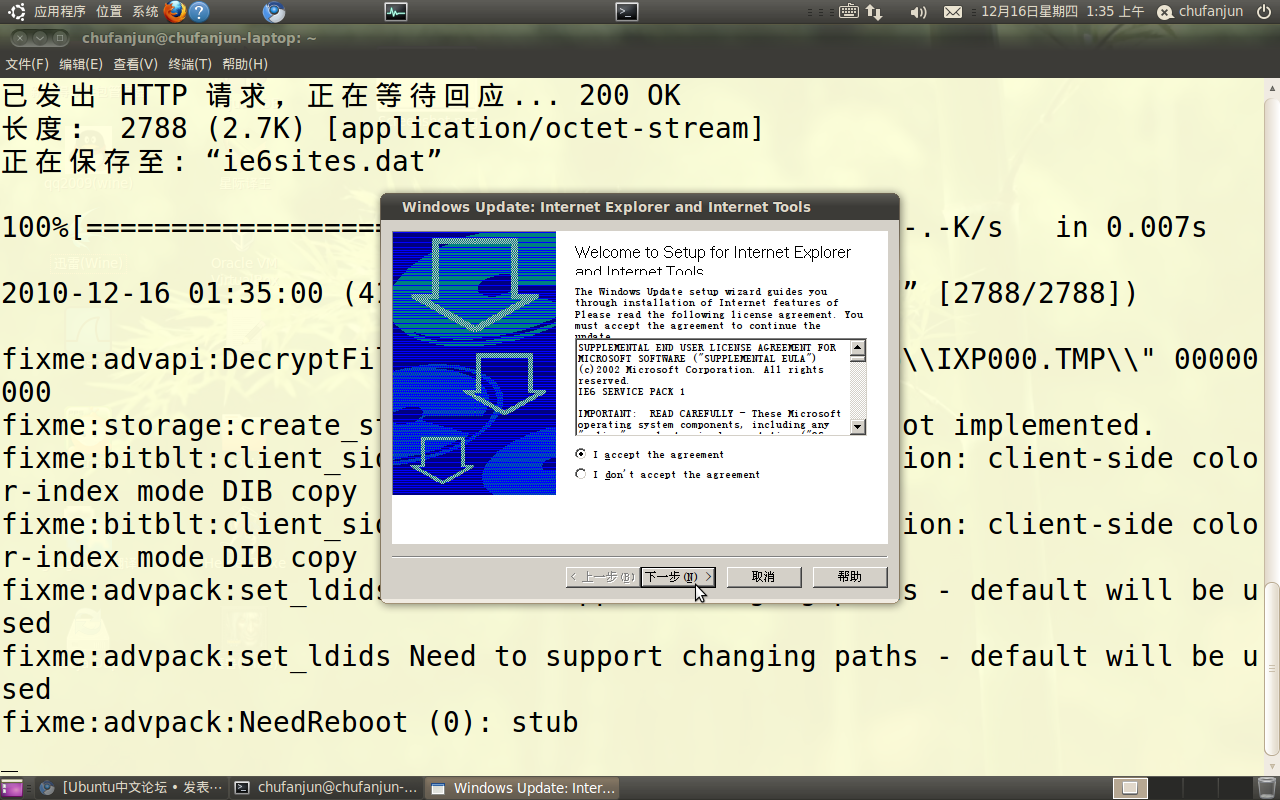Click the 上一步 (Back) button
The height and width of the screenshot is (800, 1280).
click(602, 577)
